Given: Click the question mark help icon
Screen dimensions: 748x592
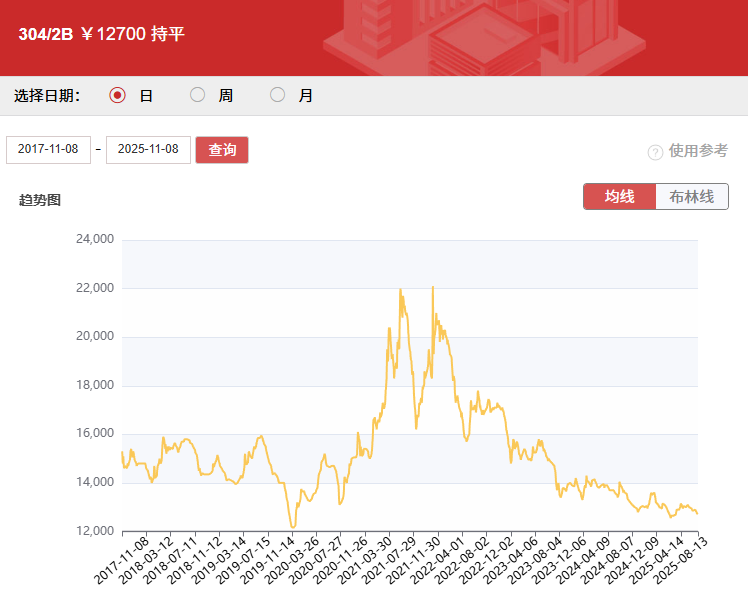Looking at the screenshot, I should point(655,152).
